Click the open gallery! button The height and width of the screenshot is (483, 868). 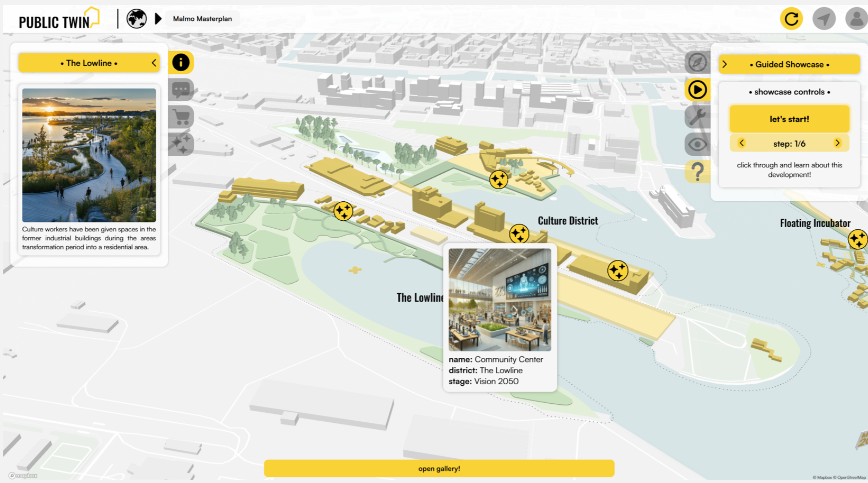click(x=439, y=469)
